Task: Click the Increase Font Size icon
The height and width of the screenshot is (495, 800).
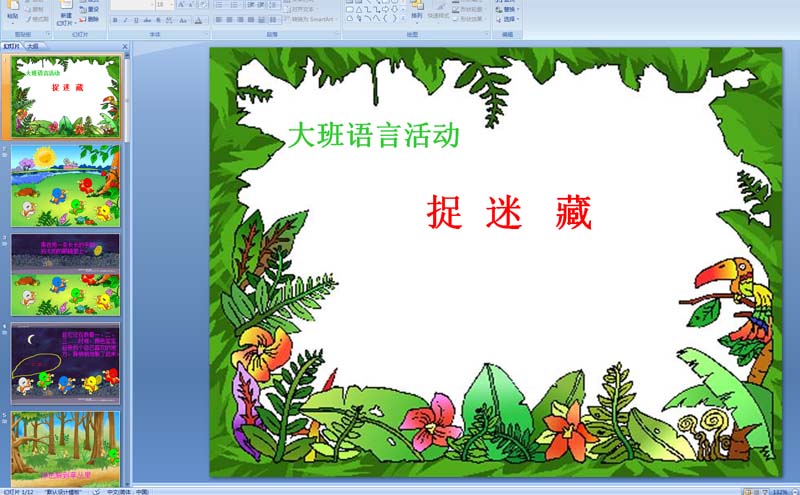Action: [181, 5]
